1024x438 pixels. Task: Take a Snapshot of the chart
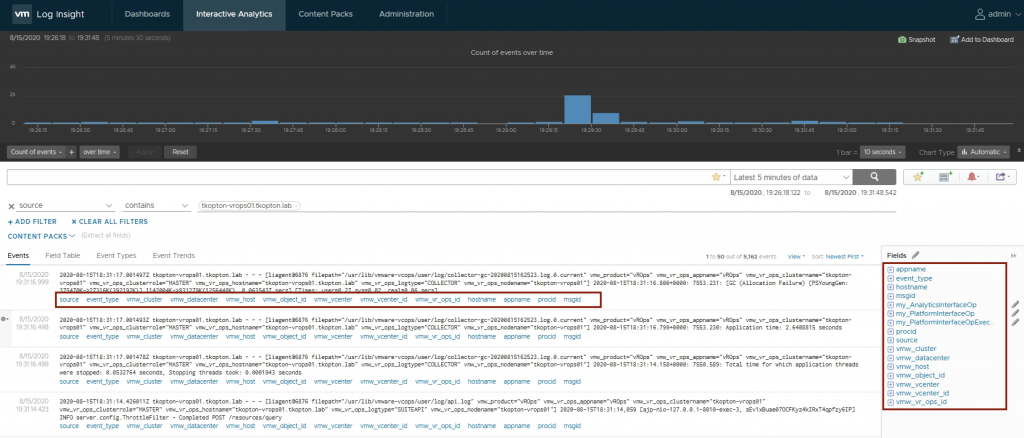click(x=916, y=40)
